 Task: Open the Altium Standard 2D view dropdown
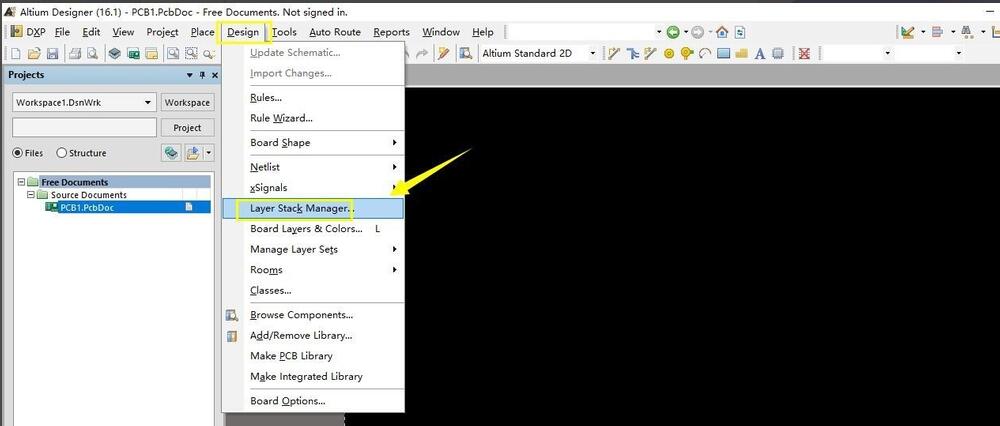(592, 54)
